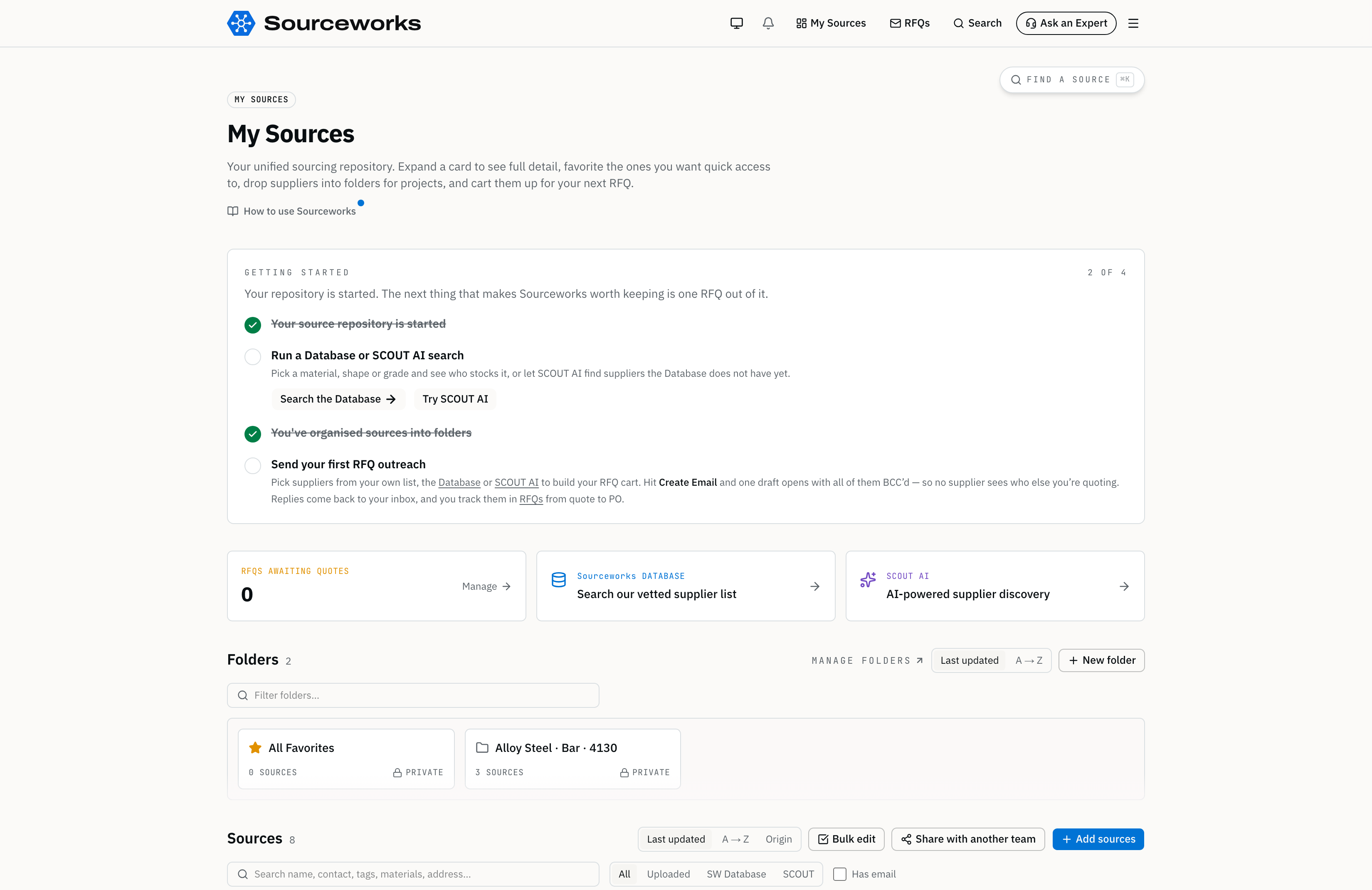Open RFQs in top navigation
Viewport: 1372px width, 890px height.
tap(910, 23)
